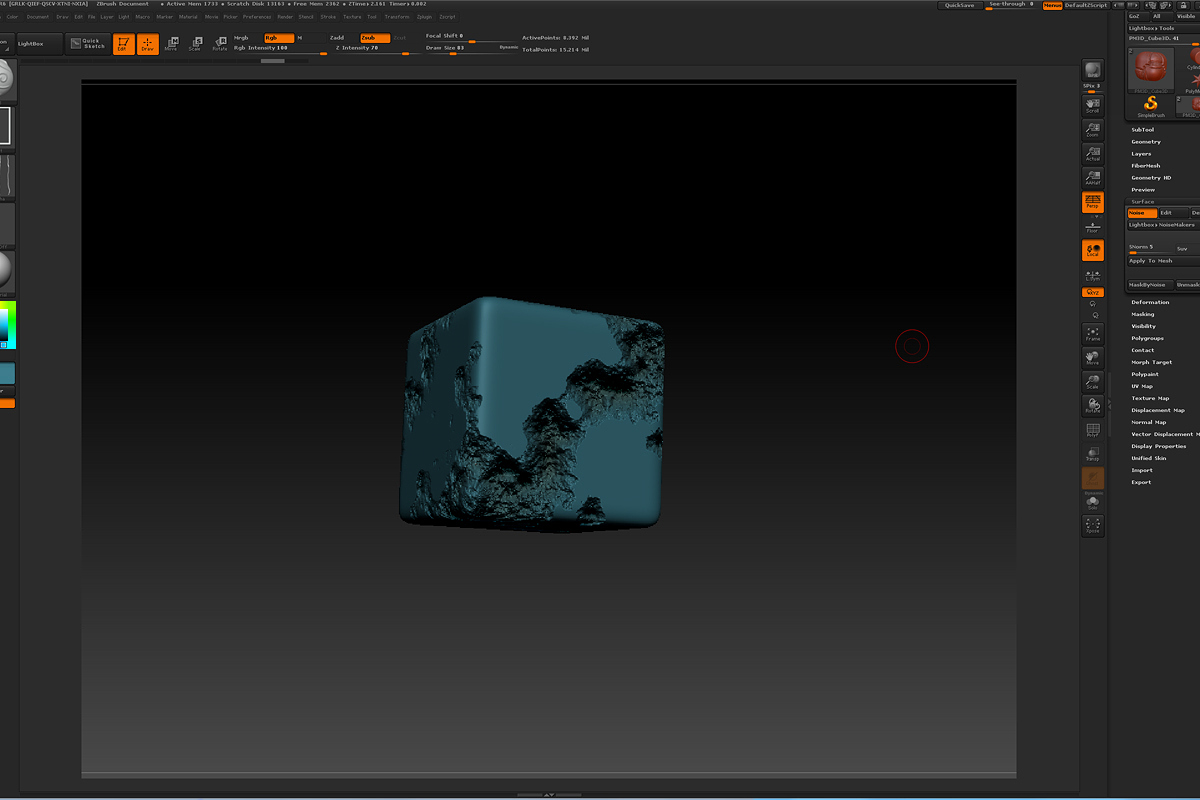Click the Zoom document icon

point(1092,129)
